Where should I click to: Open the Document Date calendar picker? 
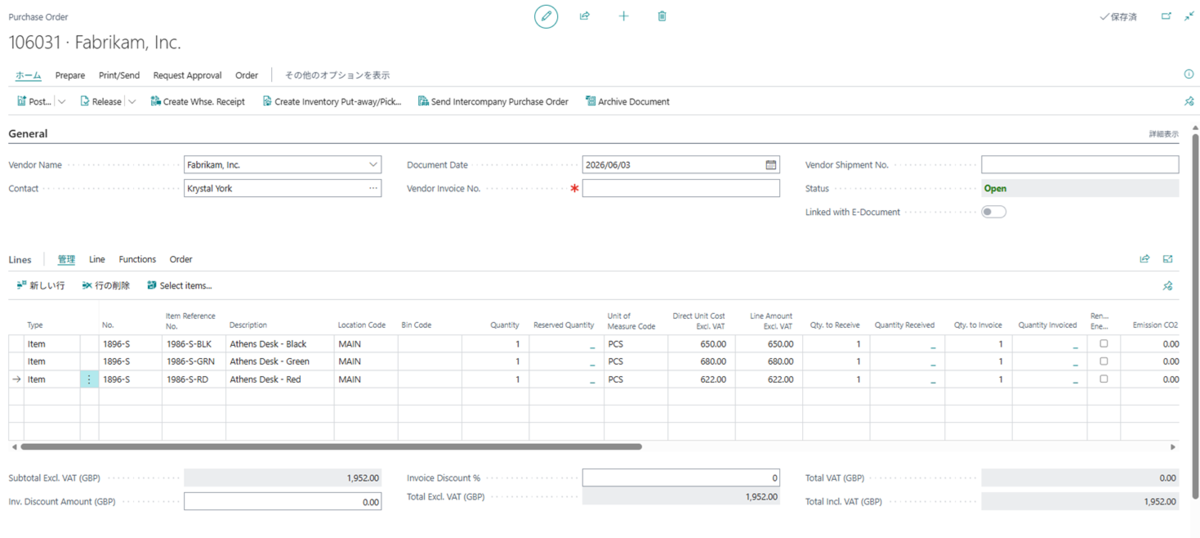click(771, 164)
